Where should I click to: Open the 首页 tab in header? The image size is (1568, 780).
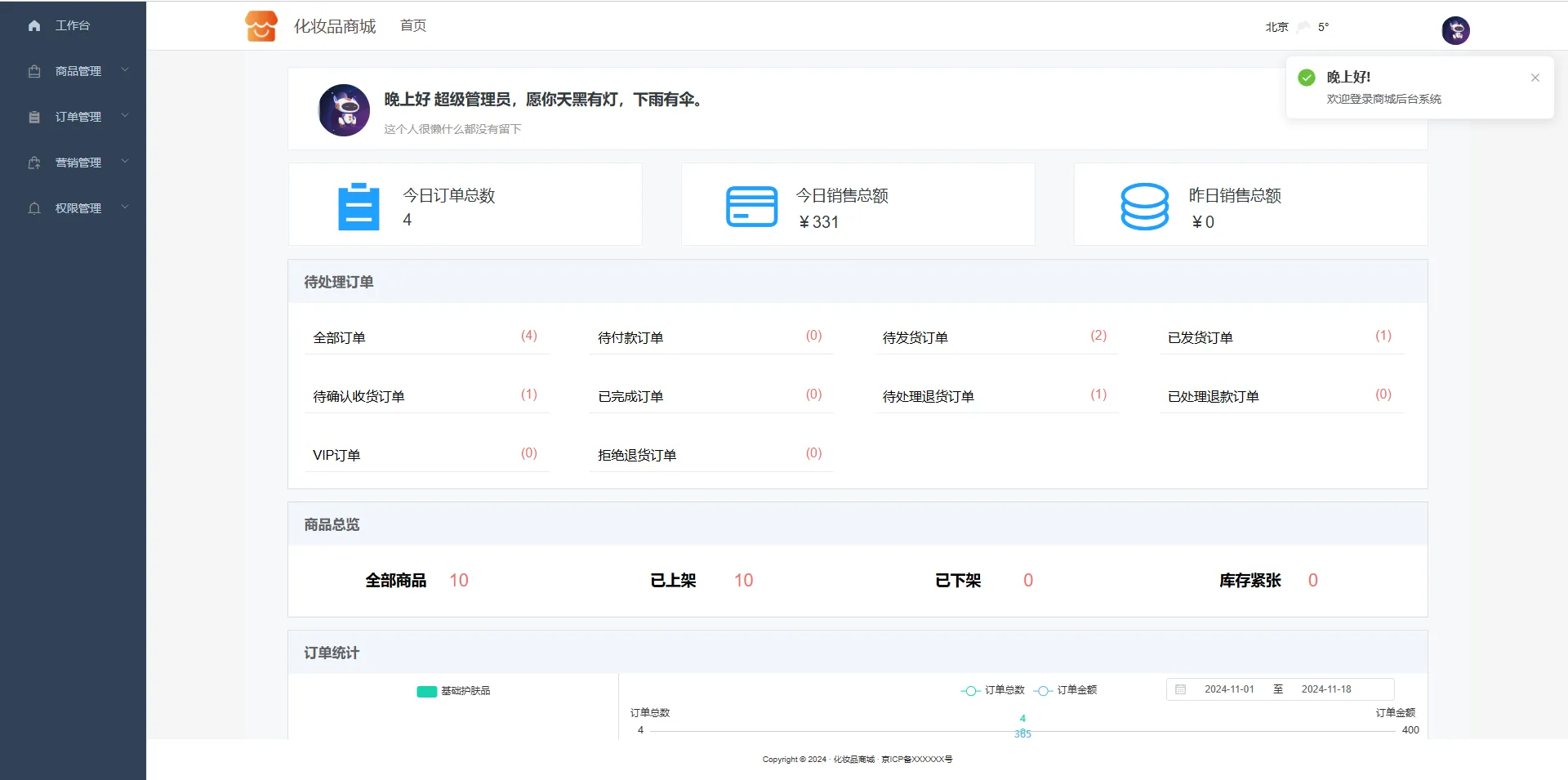point(412,26)
